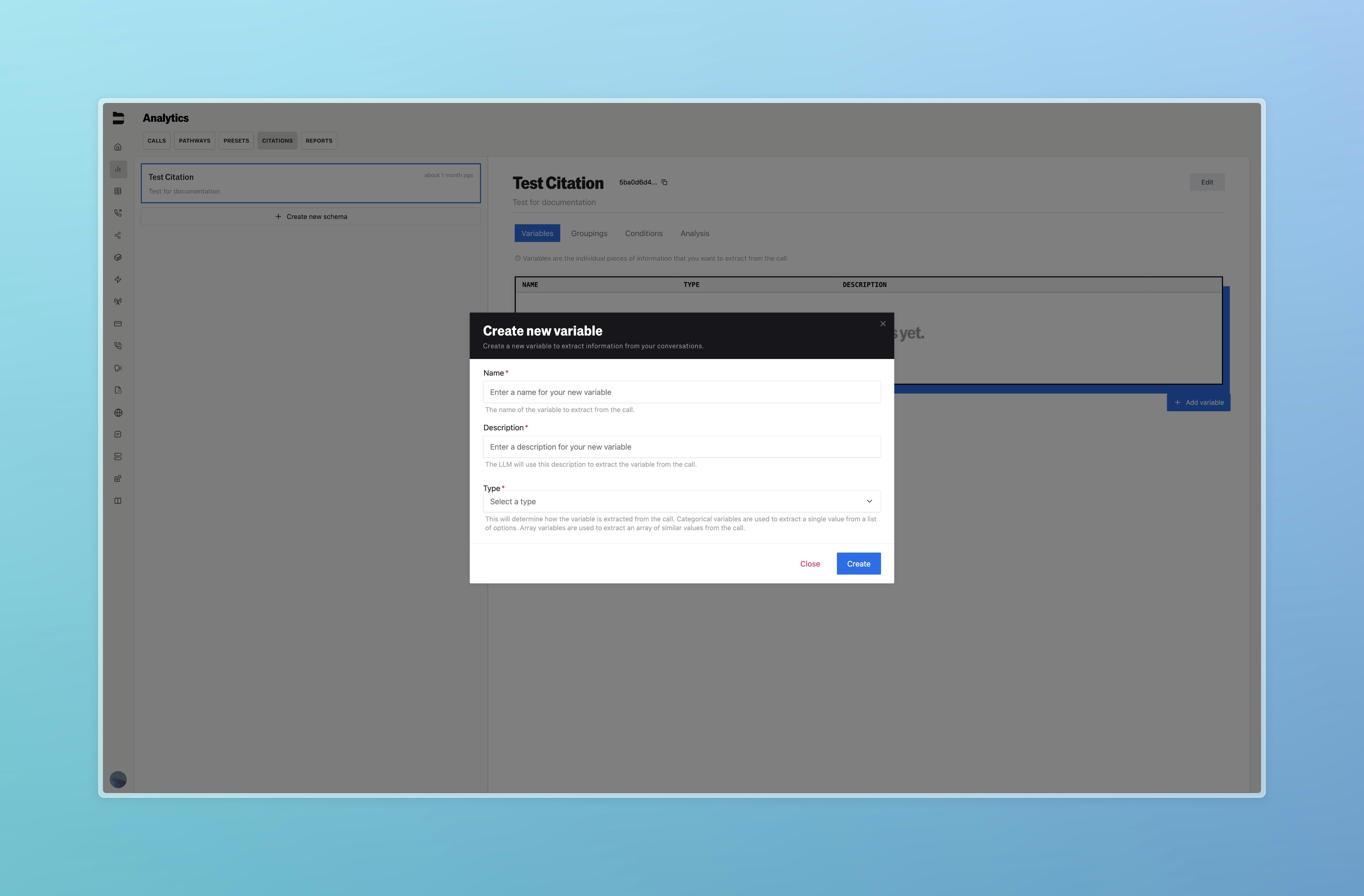Screen dimensions: 1364x896
Task: Click the speaking head voices icon
Action: [x=118, y=368]
